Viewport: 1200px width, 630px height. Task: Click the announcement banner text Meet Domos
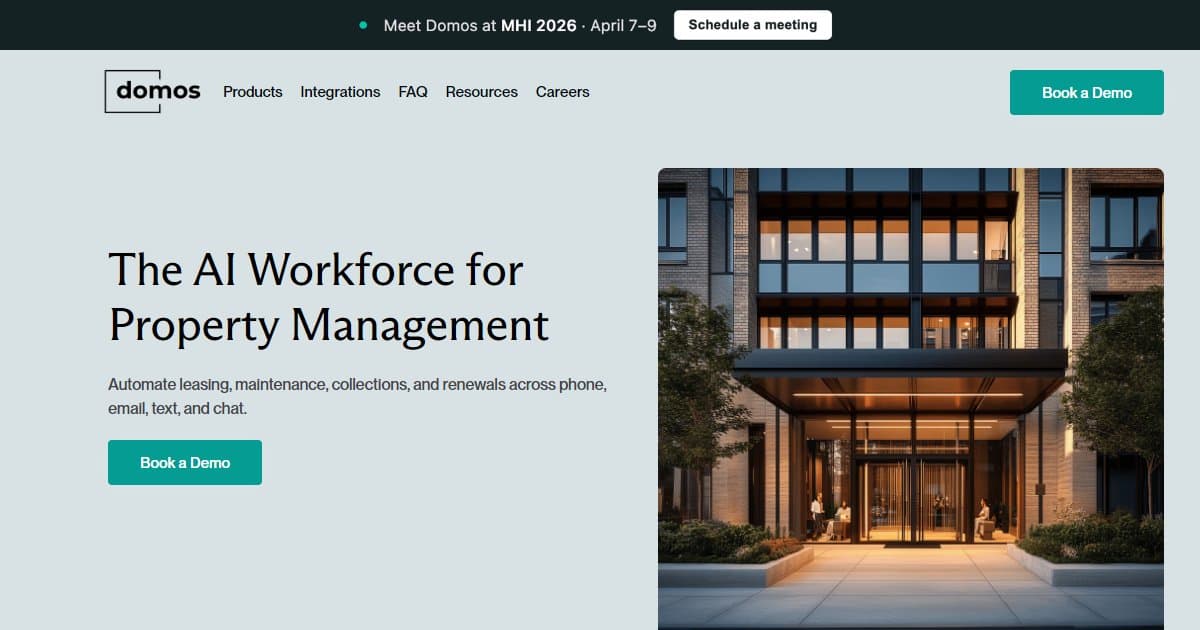428,25
